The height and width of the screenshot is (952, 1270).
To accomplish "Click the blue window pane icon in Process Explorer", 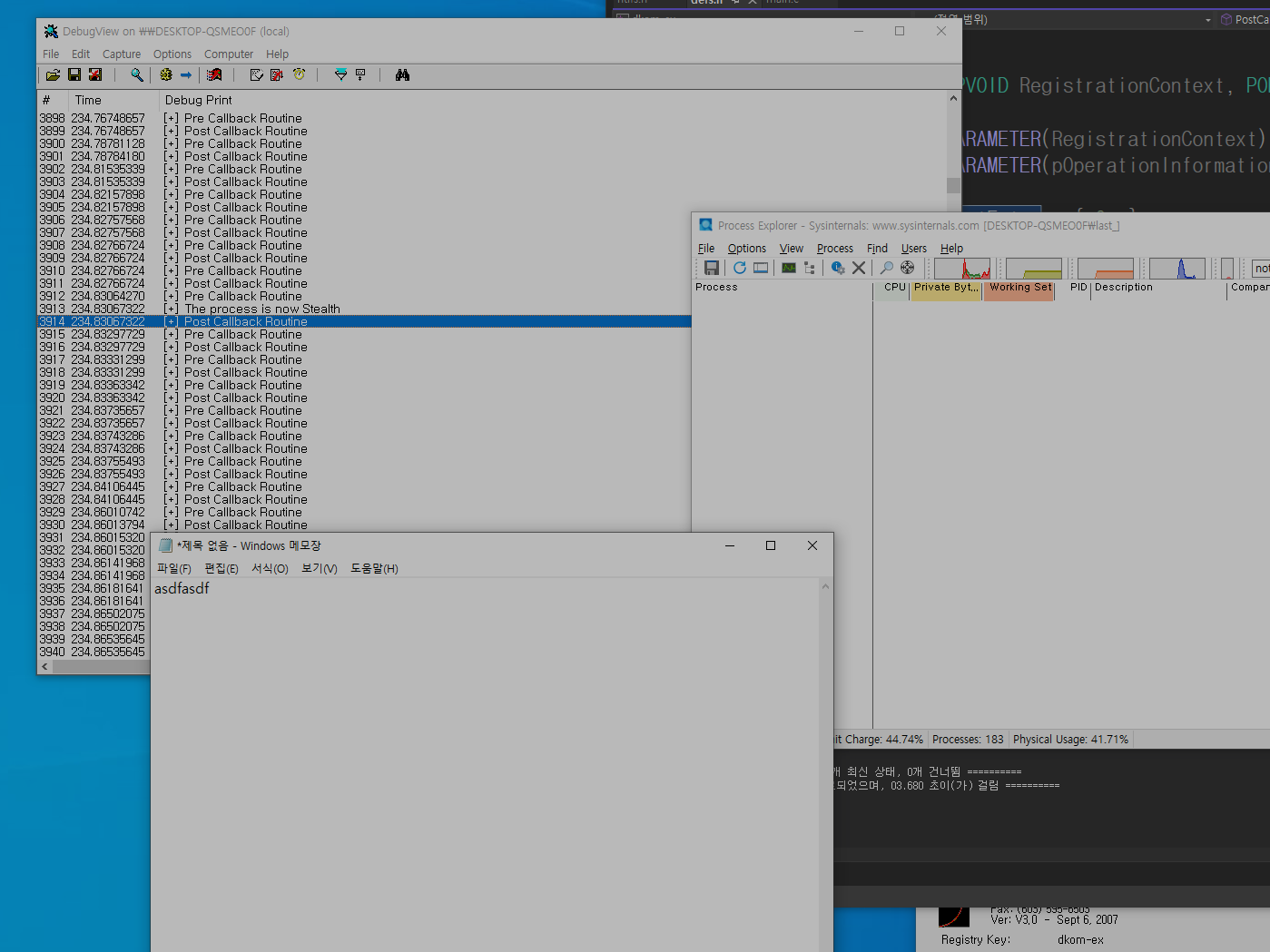I will 761,268.
